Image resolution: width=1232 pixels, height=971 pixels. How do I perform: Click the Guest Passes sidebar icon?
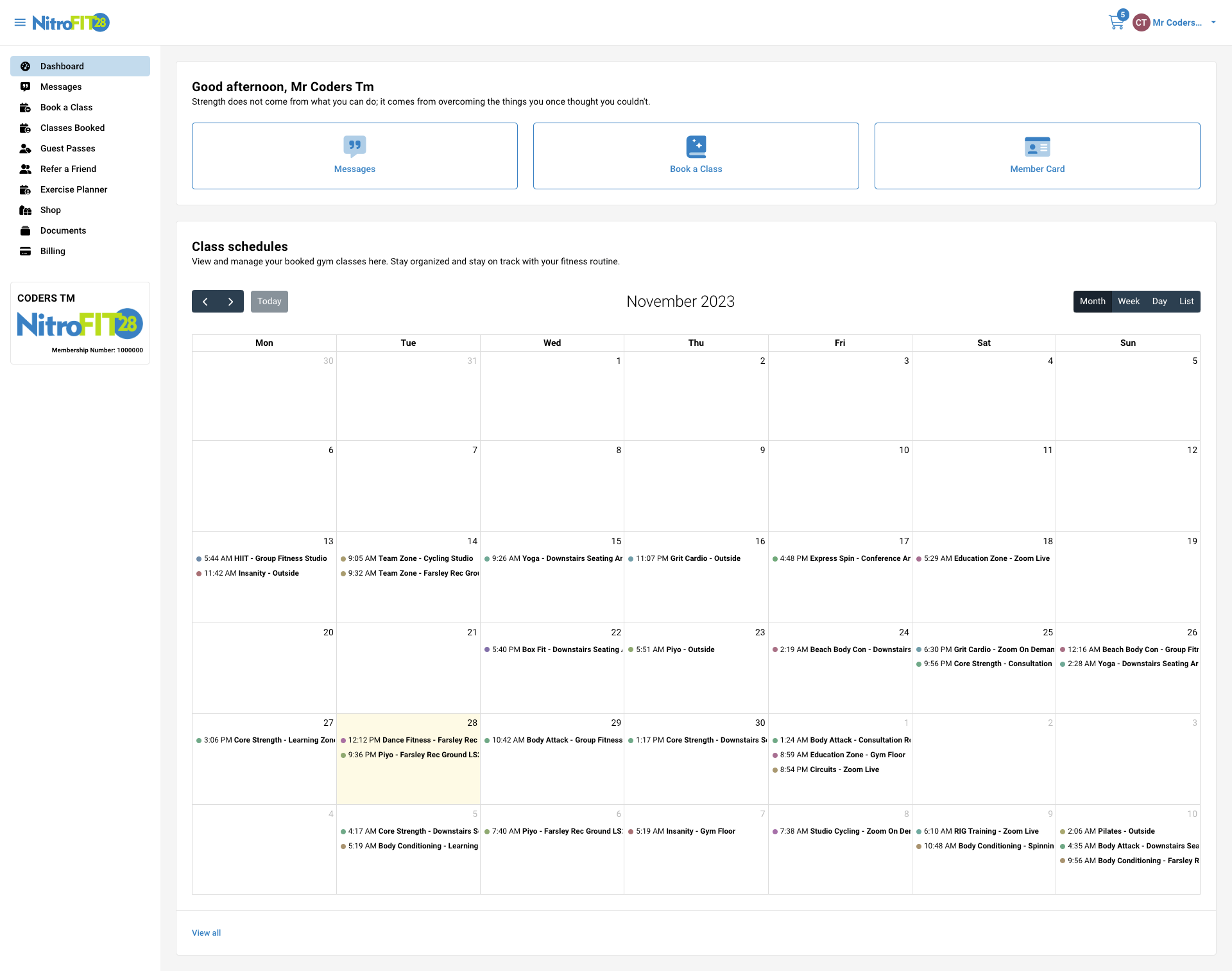(26, 148)
